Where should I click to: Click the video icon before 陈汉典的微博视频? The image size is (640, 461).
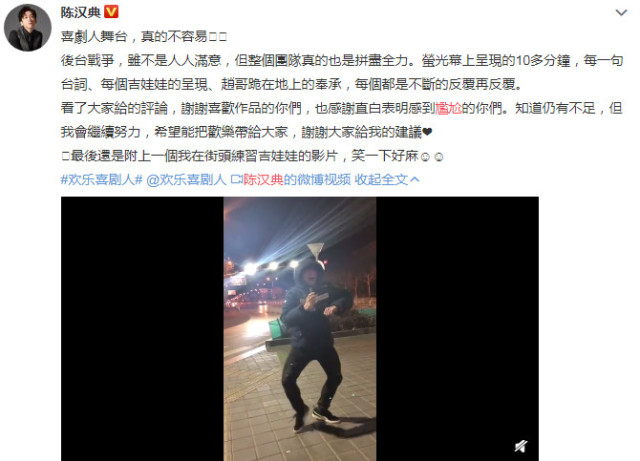236,179
